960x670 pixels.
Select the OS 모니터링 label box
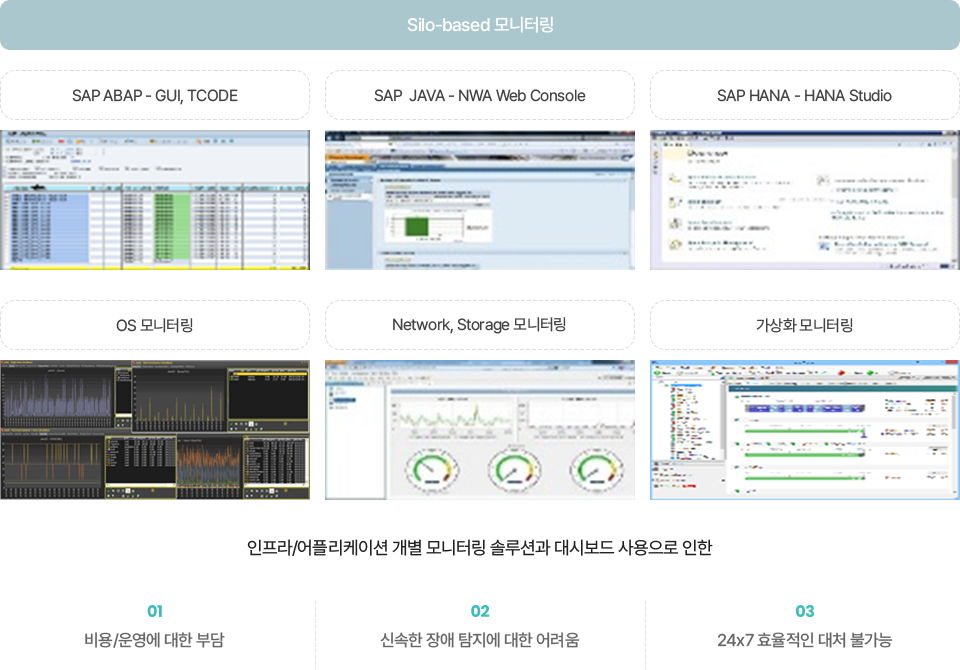155,325
